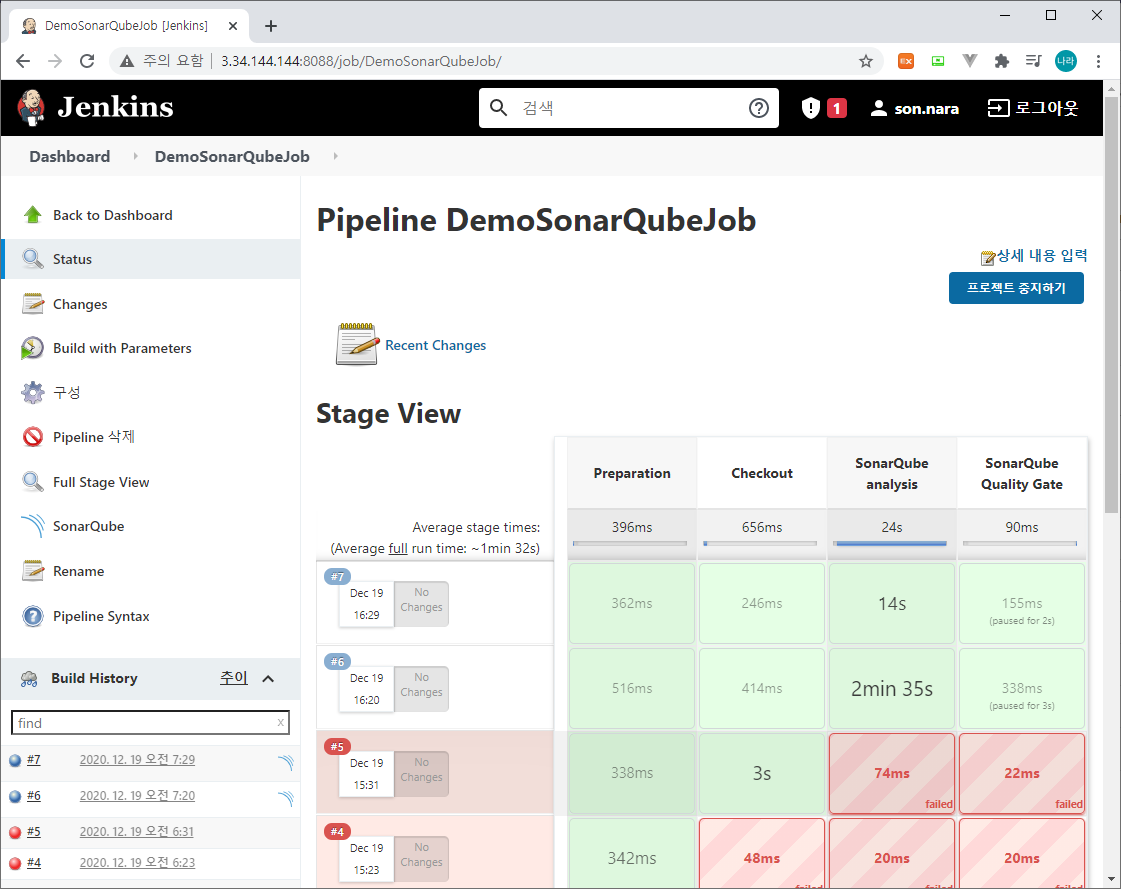
Task: Open Chrome three-dot menu
Action: coord(1098,62)
